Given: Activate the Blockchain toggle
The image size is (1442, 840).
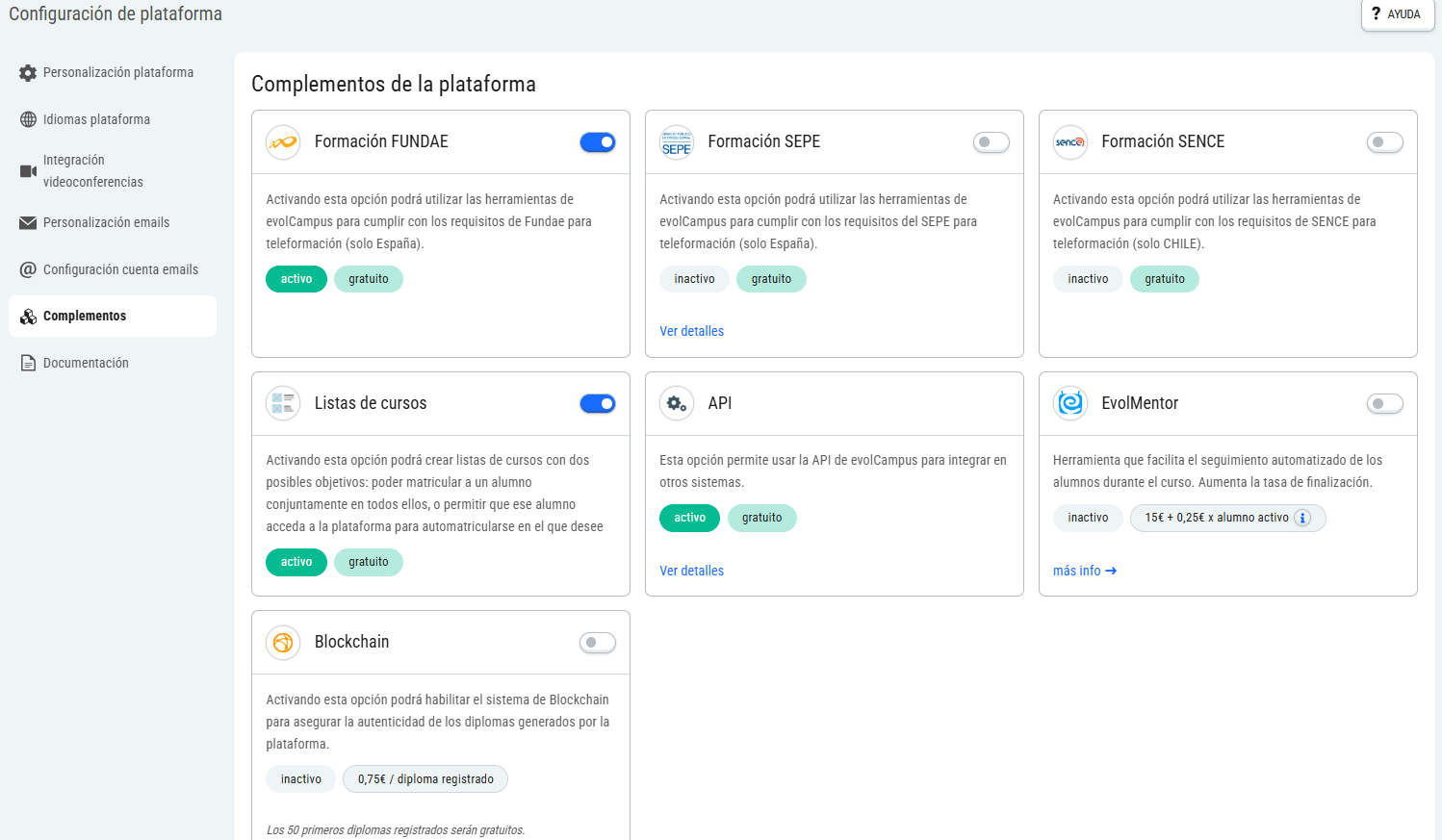Looking at the screenshot, I should pos(598,642).
